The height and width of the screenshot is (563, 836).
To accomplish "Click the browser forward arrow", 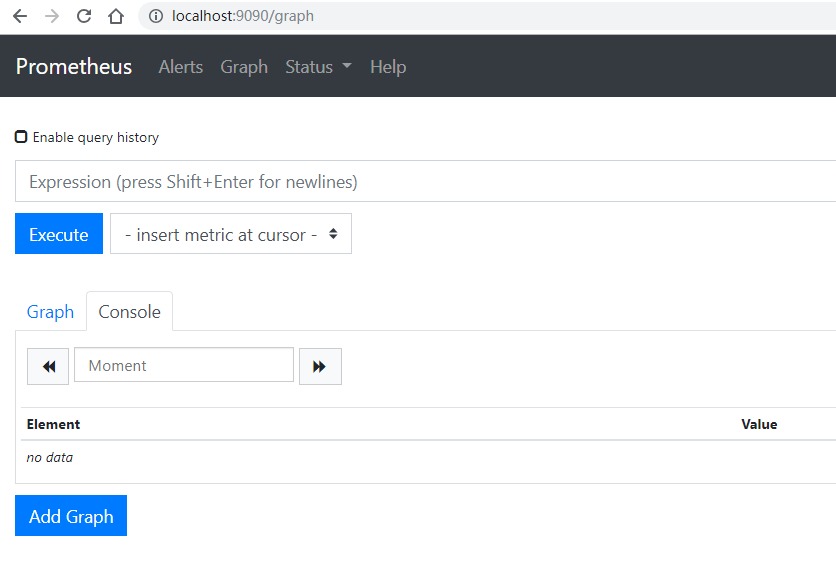I will pyautogui.click(x=52, y=16).
